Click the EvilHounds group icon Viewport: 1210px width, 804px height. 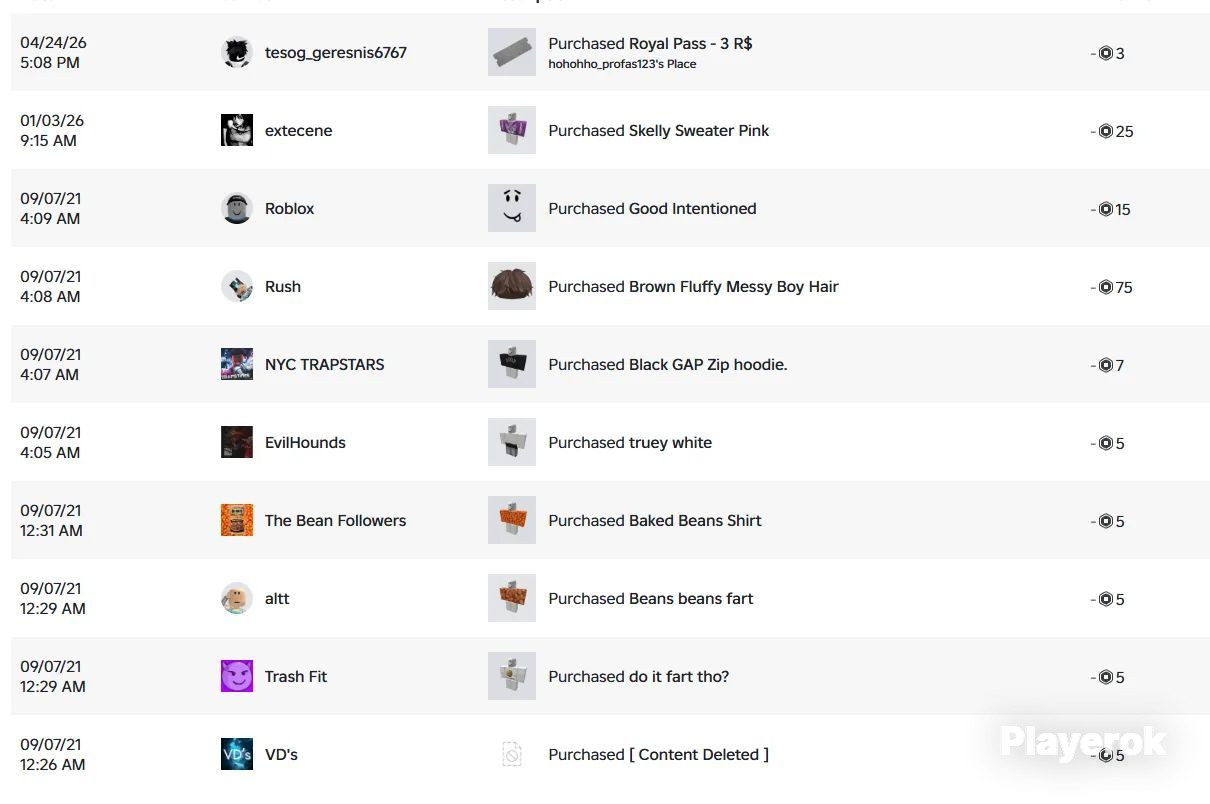237,442
